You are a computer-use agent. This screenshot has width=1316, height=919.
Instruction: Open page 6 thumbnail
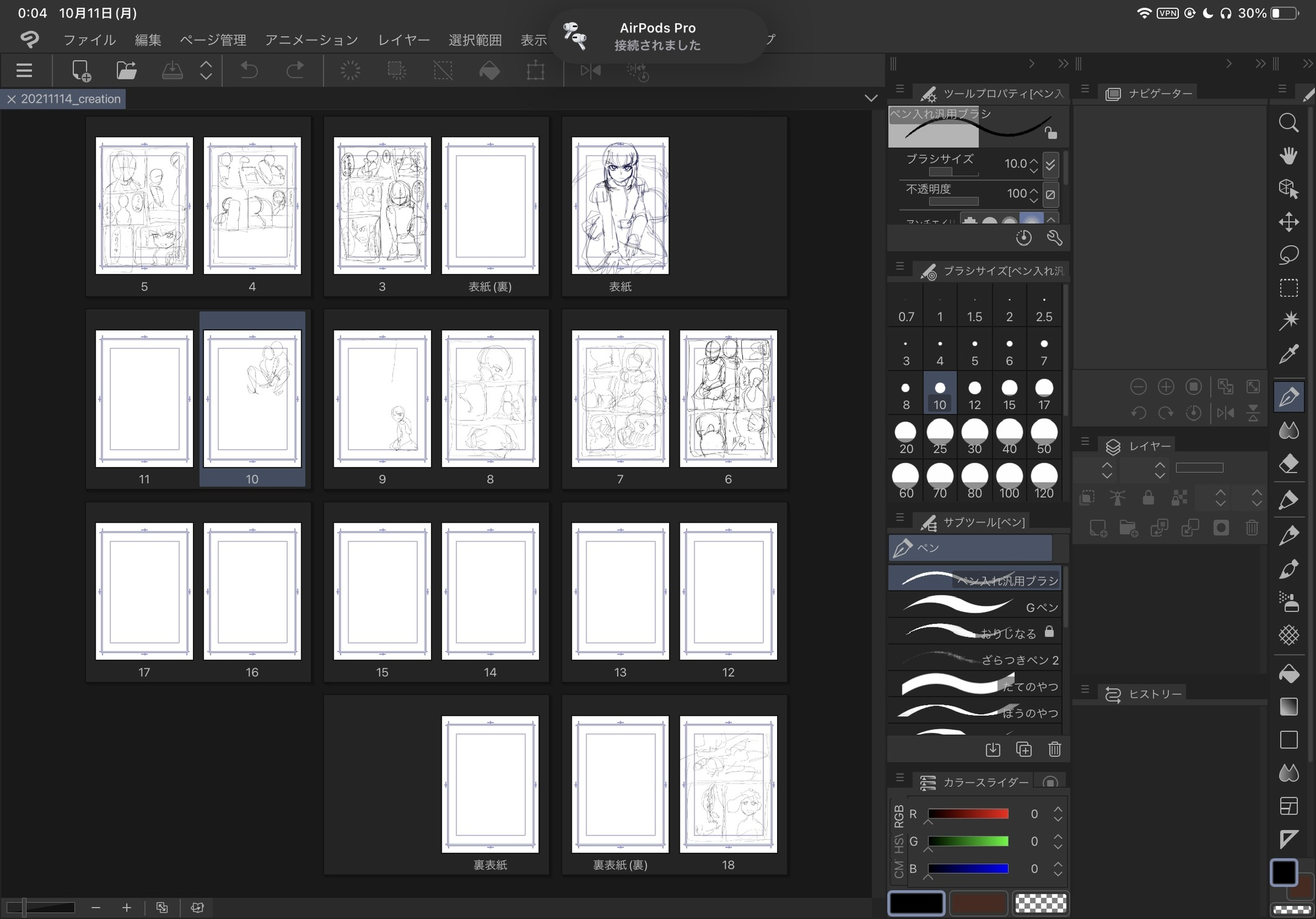728,398
